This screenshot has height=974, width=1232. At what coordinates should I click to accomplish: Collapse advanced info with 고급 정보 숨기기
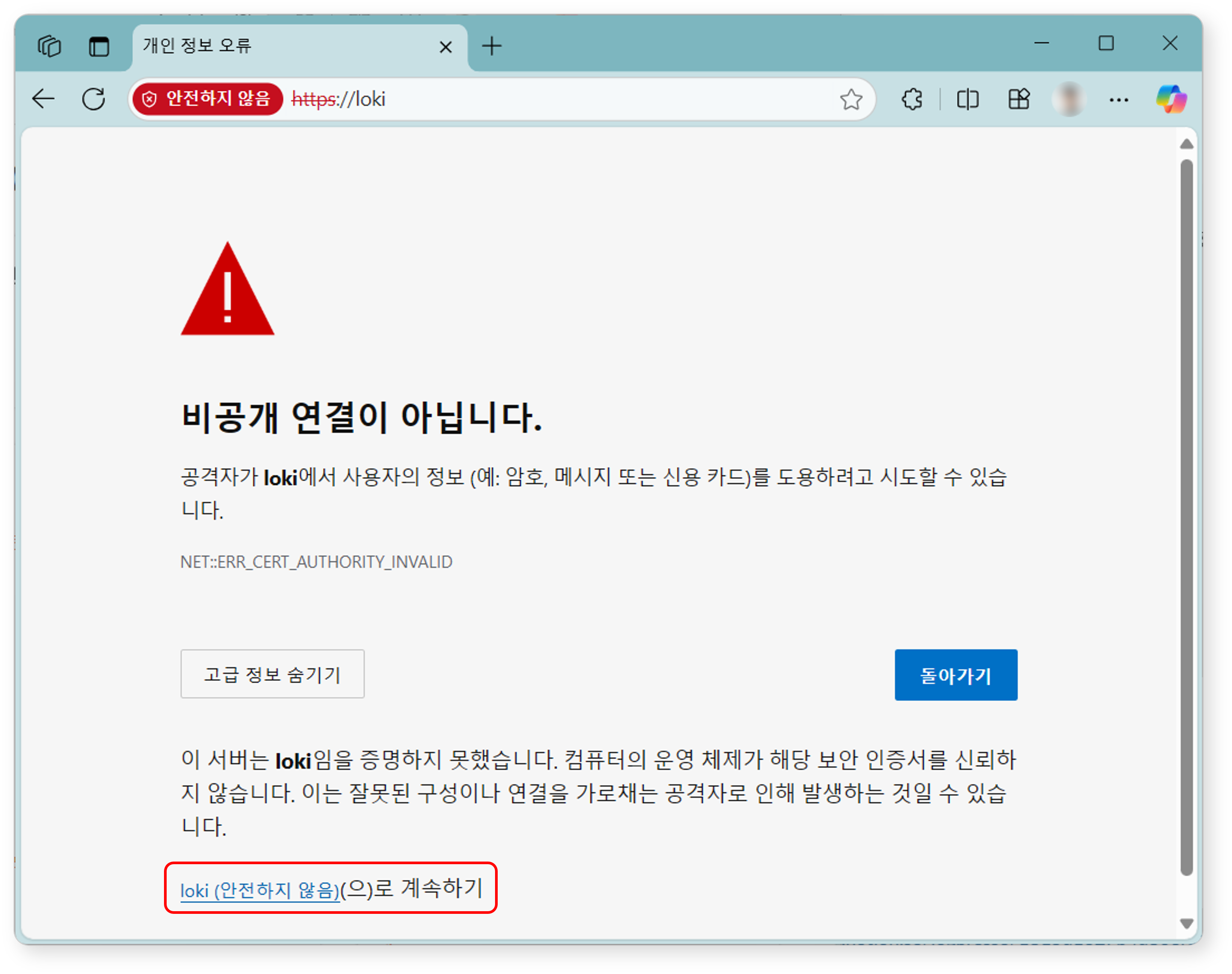tap(272, 674)
